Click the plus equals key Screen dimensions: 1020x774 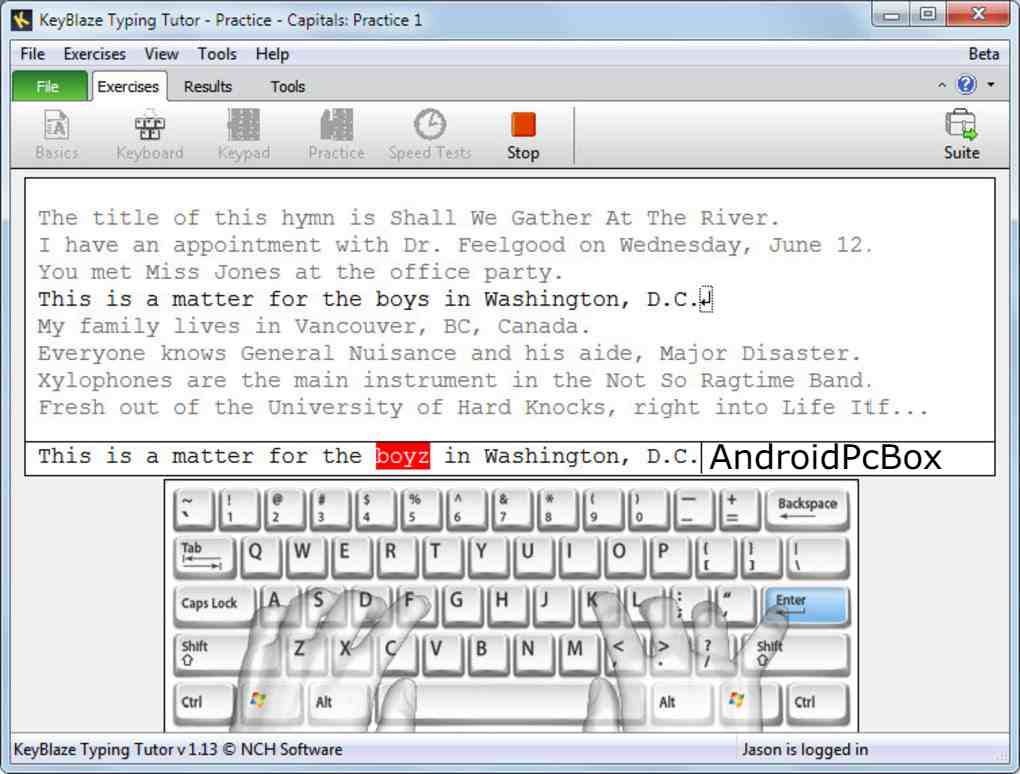point(740,509)
